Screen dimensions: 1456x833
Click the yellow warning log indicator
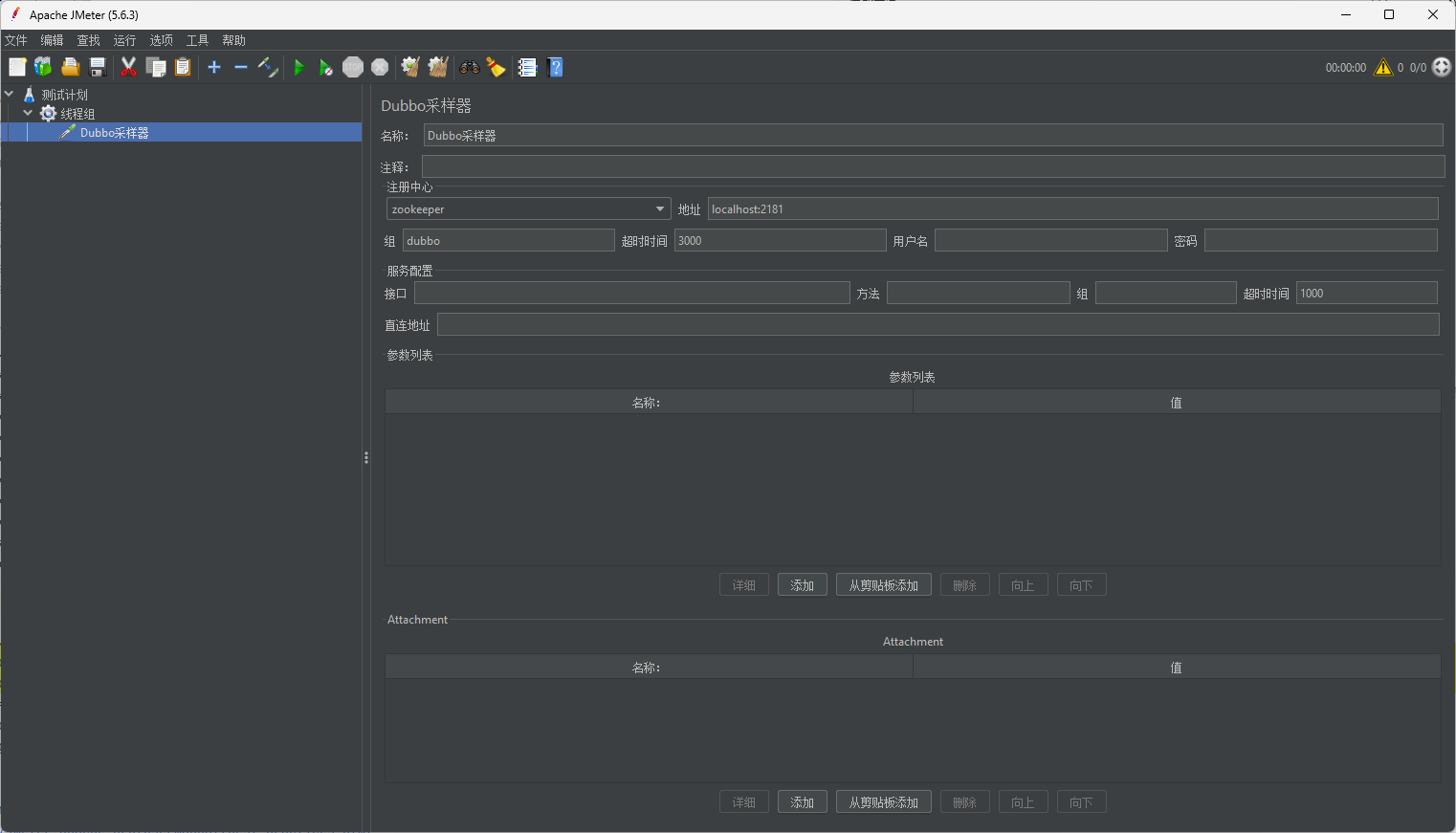tap(1383, 67)
